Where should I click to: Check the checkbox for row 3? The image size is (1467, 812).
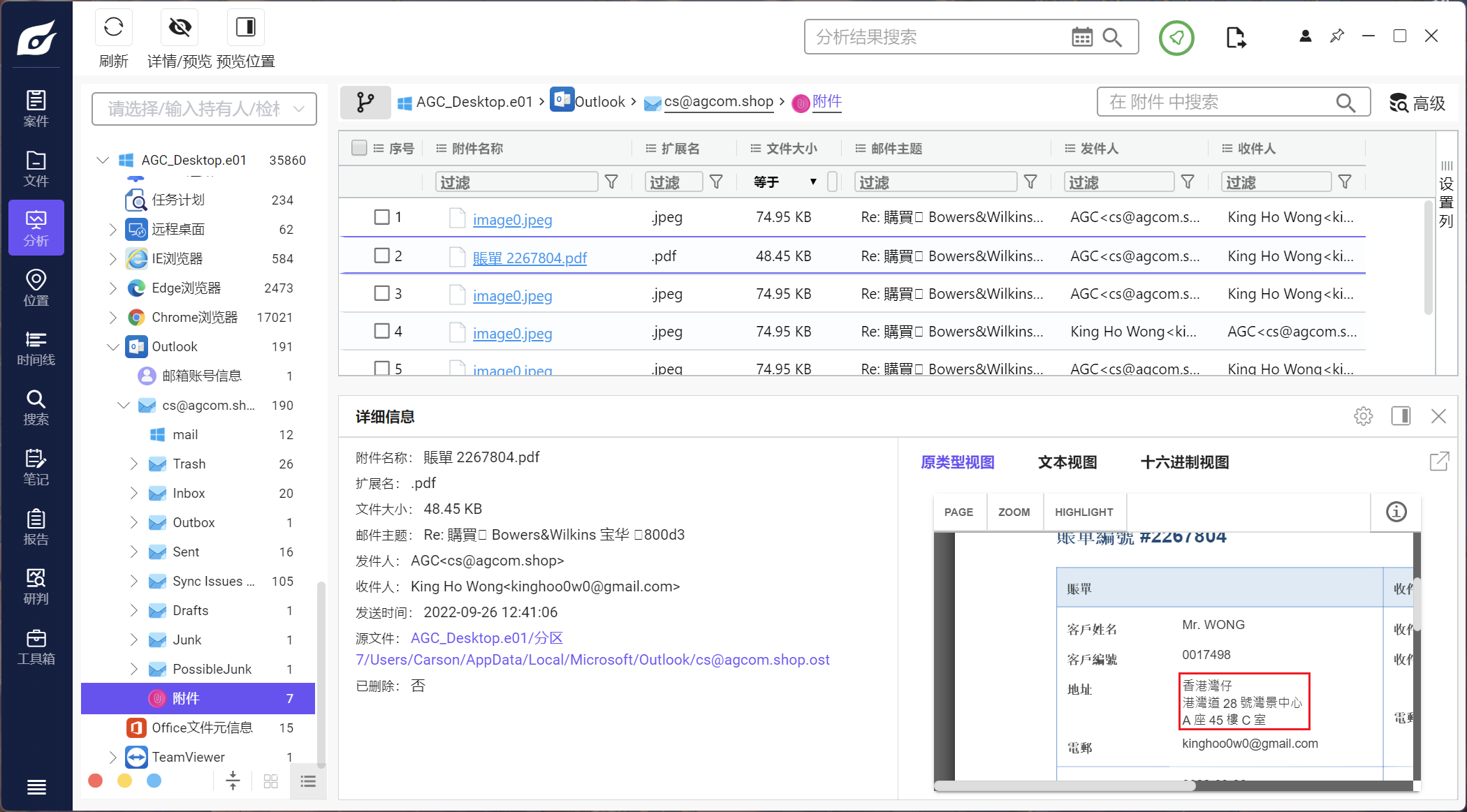click(381, 293)
